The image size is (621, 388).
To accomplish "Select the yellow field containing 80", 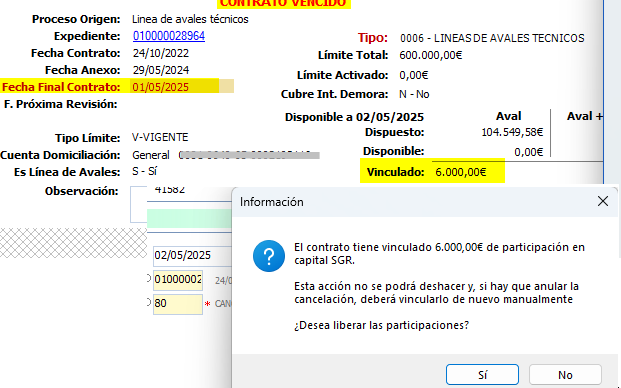I will click(178, 304).
